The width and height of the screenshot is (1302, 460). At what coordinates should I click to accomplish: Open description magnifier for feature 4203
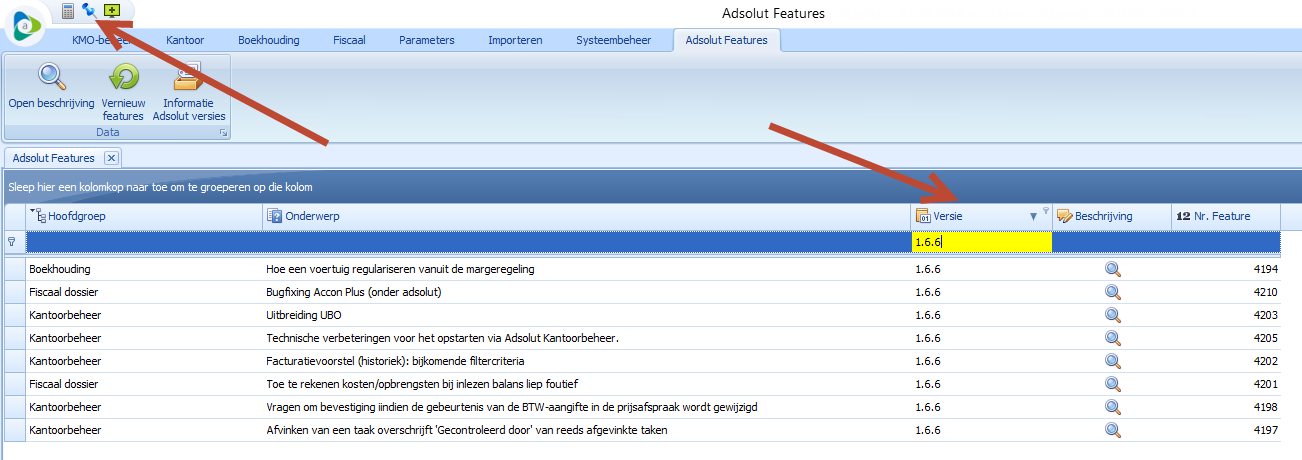pyautogui.click(x=1112, y=315)
